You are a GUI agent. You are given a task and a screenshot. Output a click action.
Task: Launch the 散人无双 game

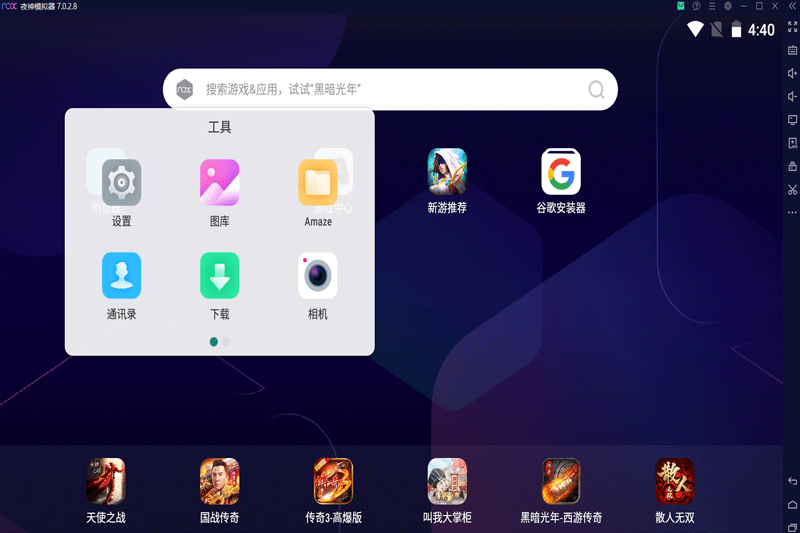click(x=675, y=479)
